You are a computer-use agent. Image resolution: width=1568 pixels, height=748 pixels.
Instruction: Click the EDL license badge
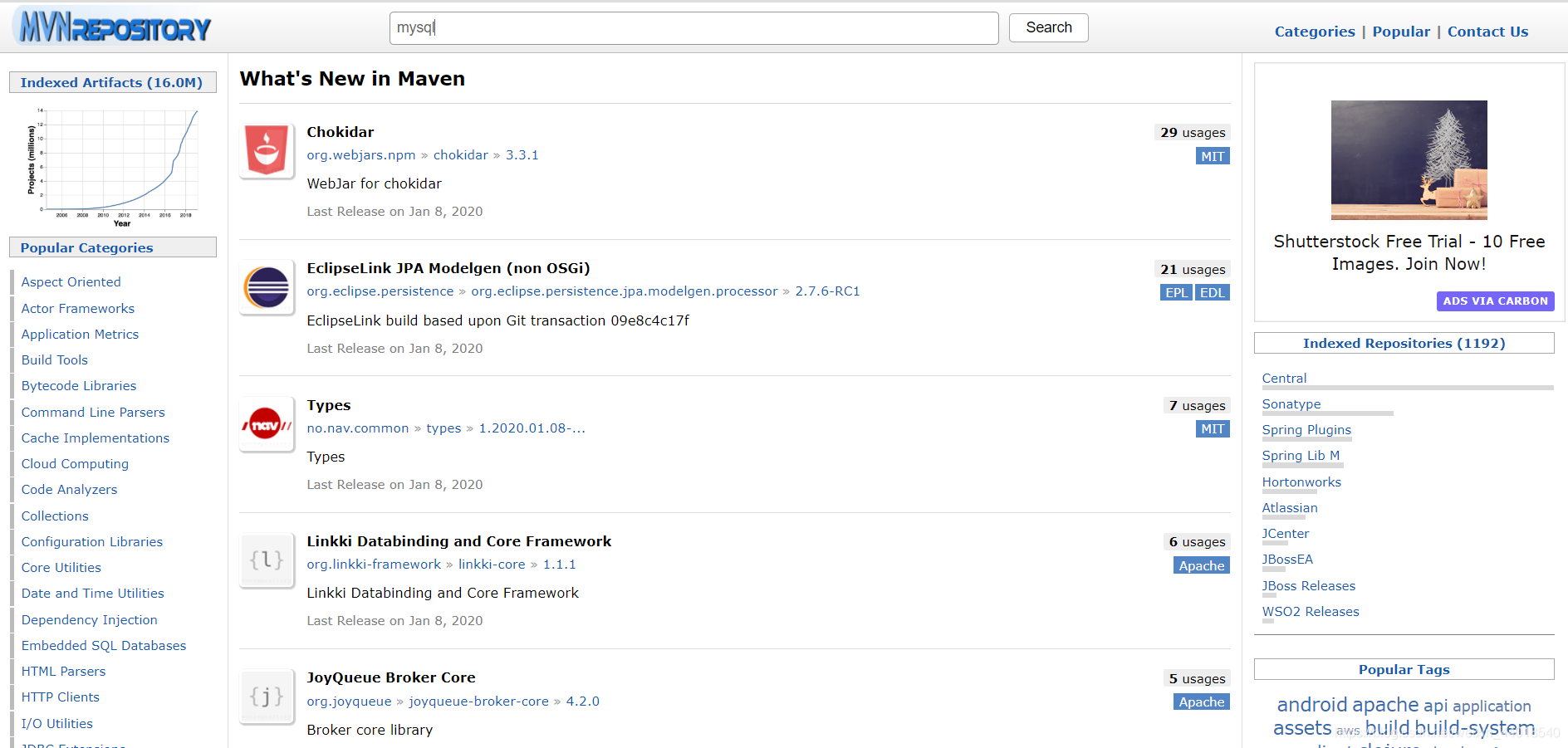(1212, 292)
